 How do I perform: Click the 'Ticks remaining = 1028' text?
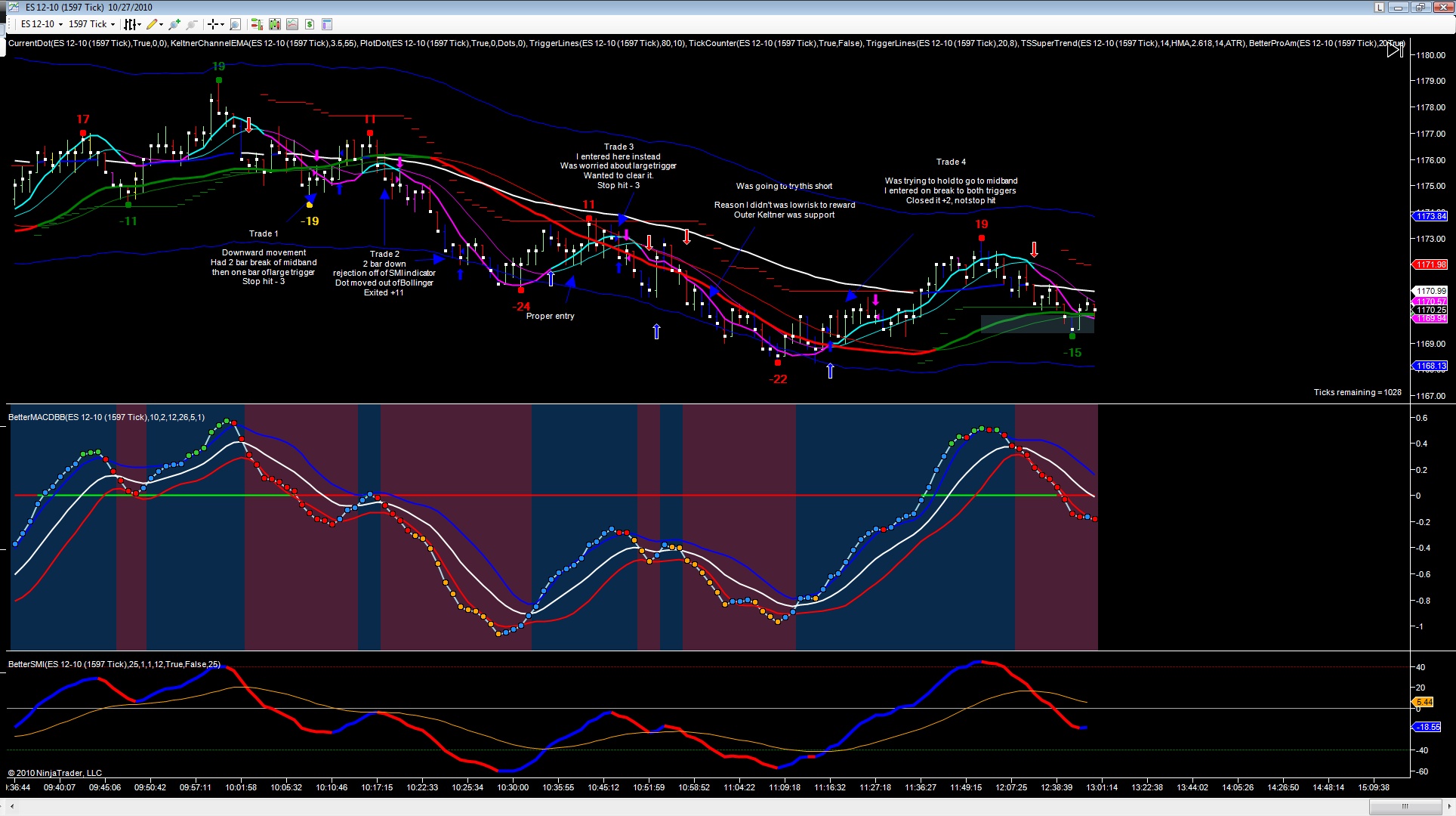[1357, 392]
